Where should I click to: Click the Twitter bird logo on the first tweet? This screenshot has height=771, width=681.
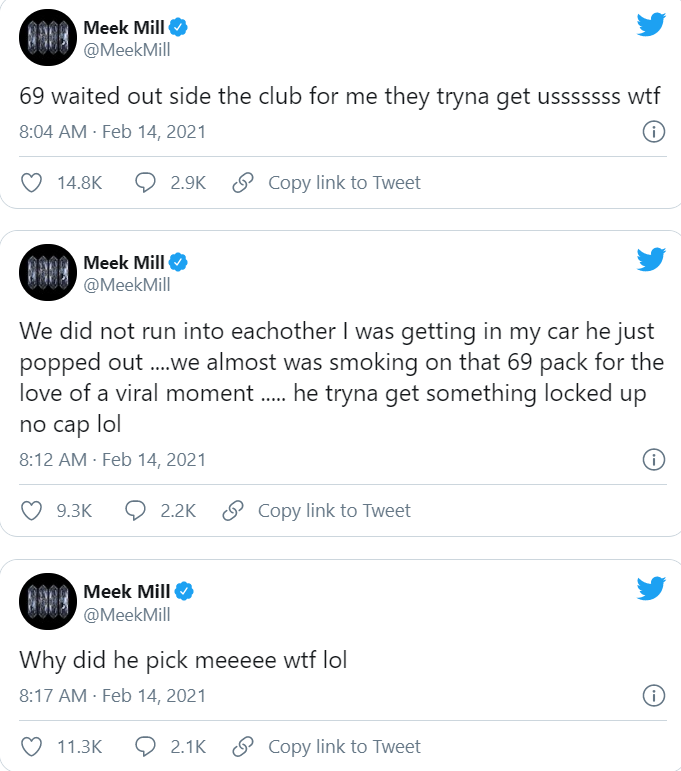coord(651,24)
